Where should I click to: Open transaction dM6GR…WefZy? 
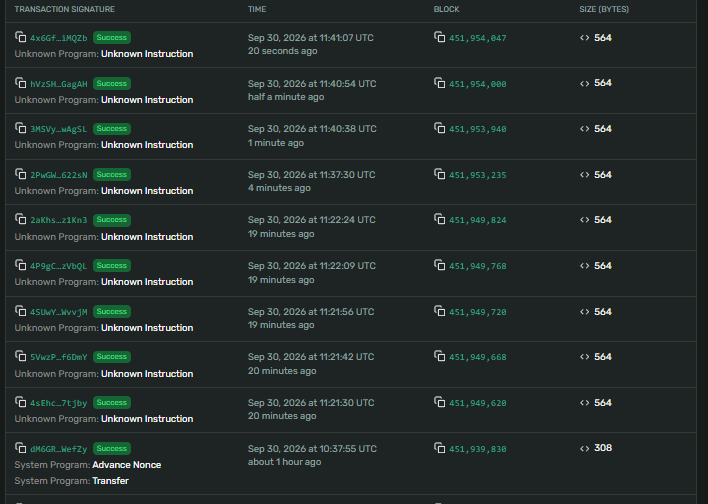[58, 449]
